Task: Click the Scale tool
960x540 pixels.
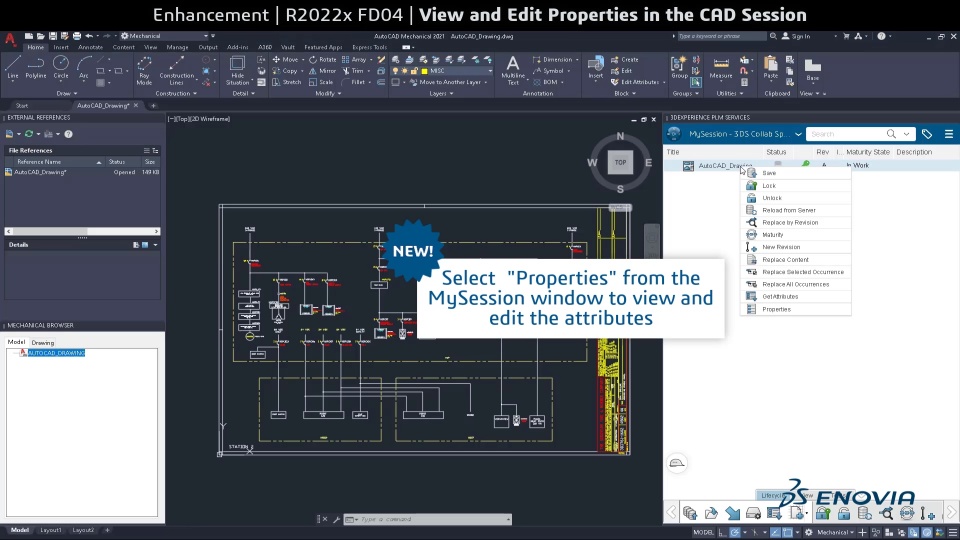Action: pyautogui.click(x=321, y=81)
